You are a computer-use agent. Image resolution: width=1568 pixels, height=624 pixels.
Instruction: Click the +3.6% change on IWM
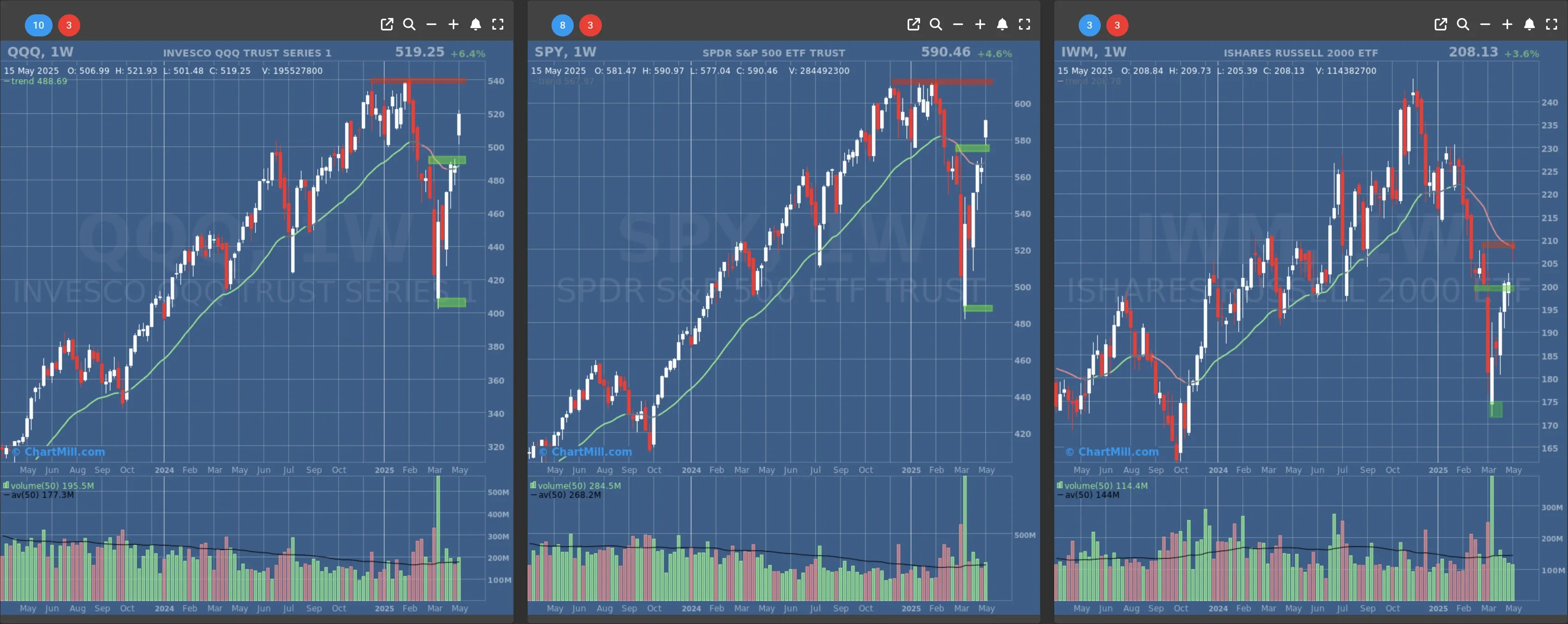click(x=1522, y=53)
